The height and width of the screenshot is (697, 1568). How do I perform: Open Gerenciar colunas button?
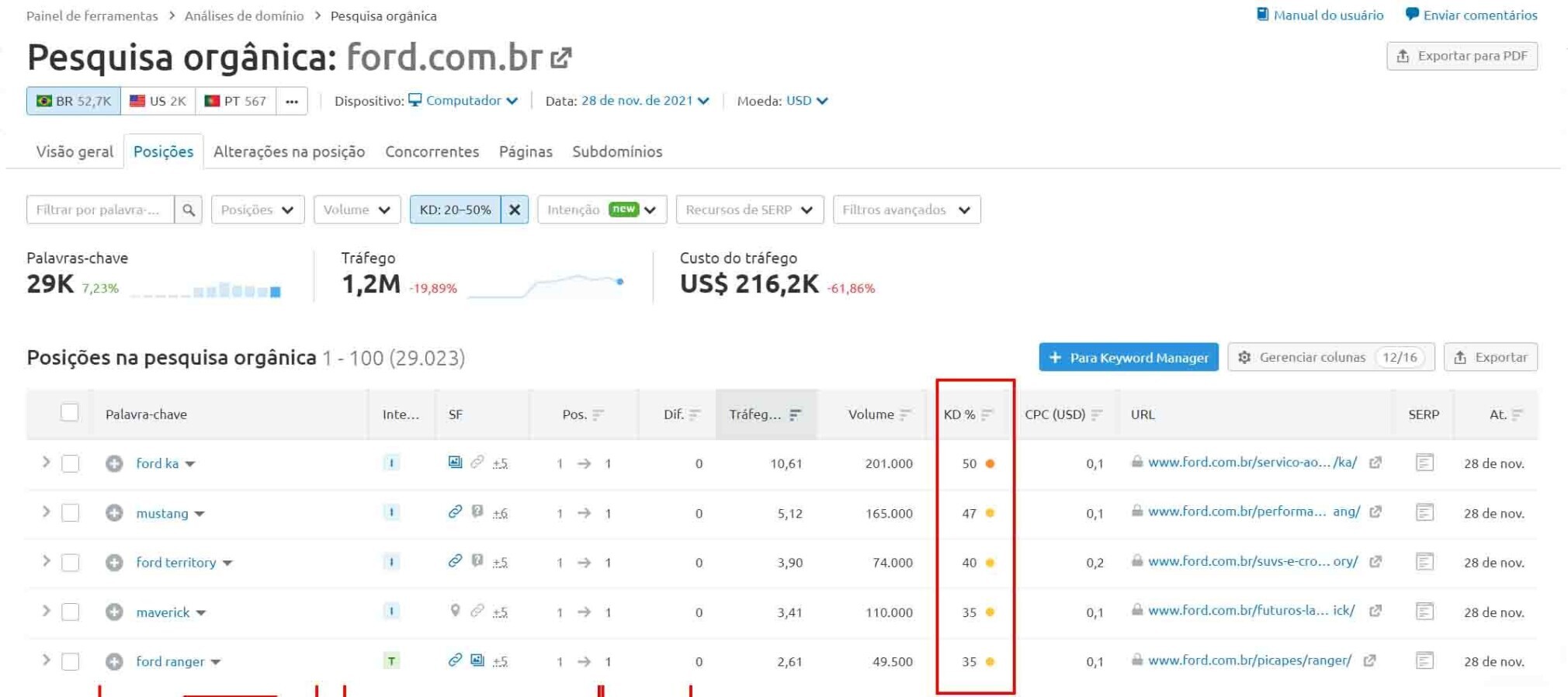[1331, 357]
